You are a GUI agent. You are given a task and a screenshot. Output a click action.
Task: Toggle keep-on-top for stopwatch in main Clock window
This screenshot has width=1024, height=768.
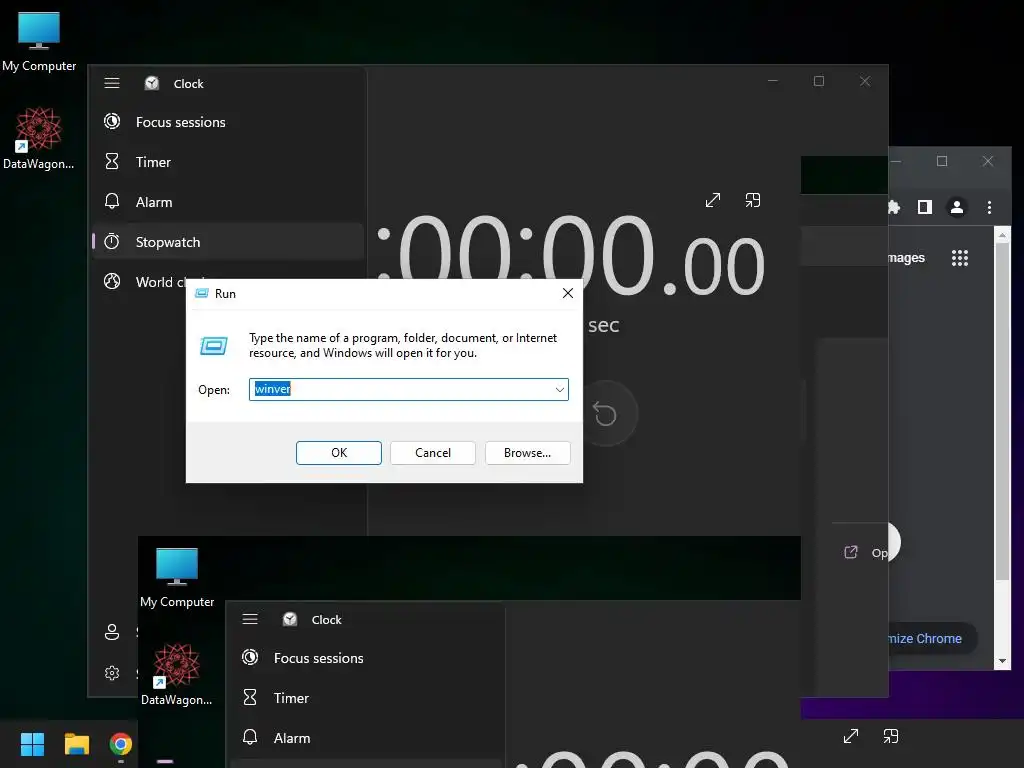pos(752,200)
